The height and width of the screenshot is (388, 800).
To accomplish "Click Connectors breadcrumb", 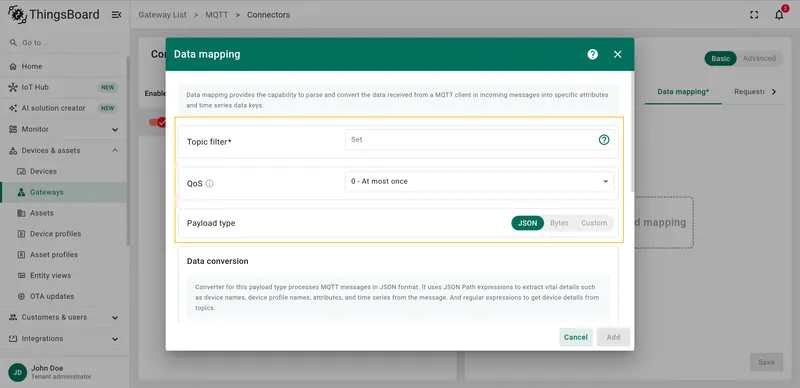I will (268, 15).
